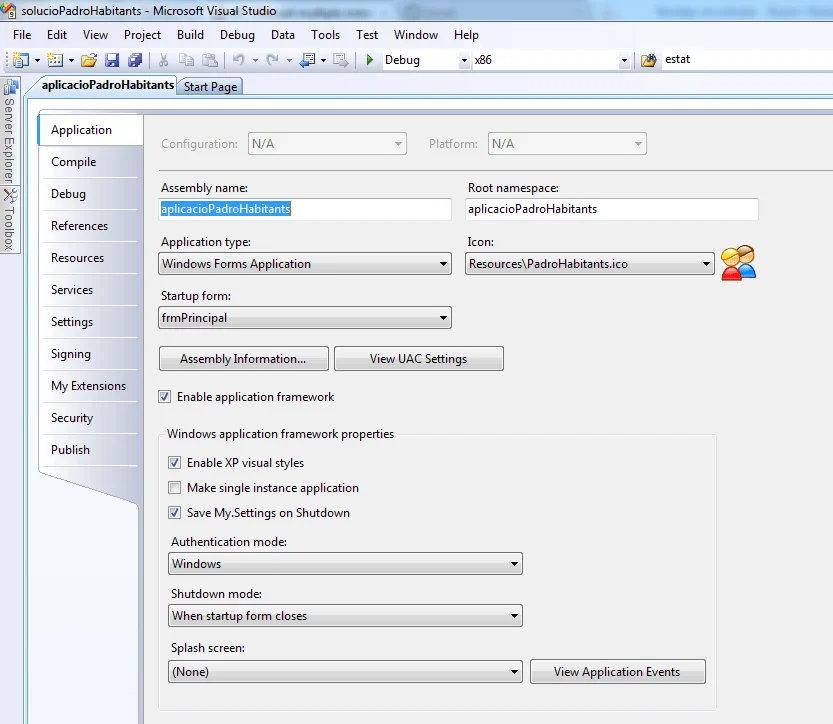Open the Server Explorer side panel
Screen dimensions: 833x724
click(10, 131)
